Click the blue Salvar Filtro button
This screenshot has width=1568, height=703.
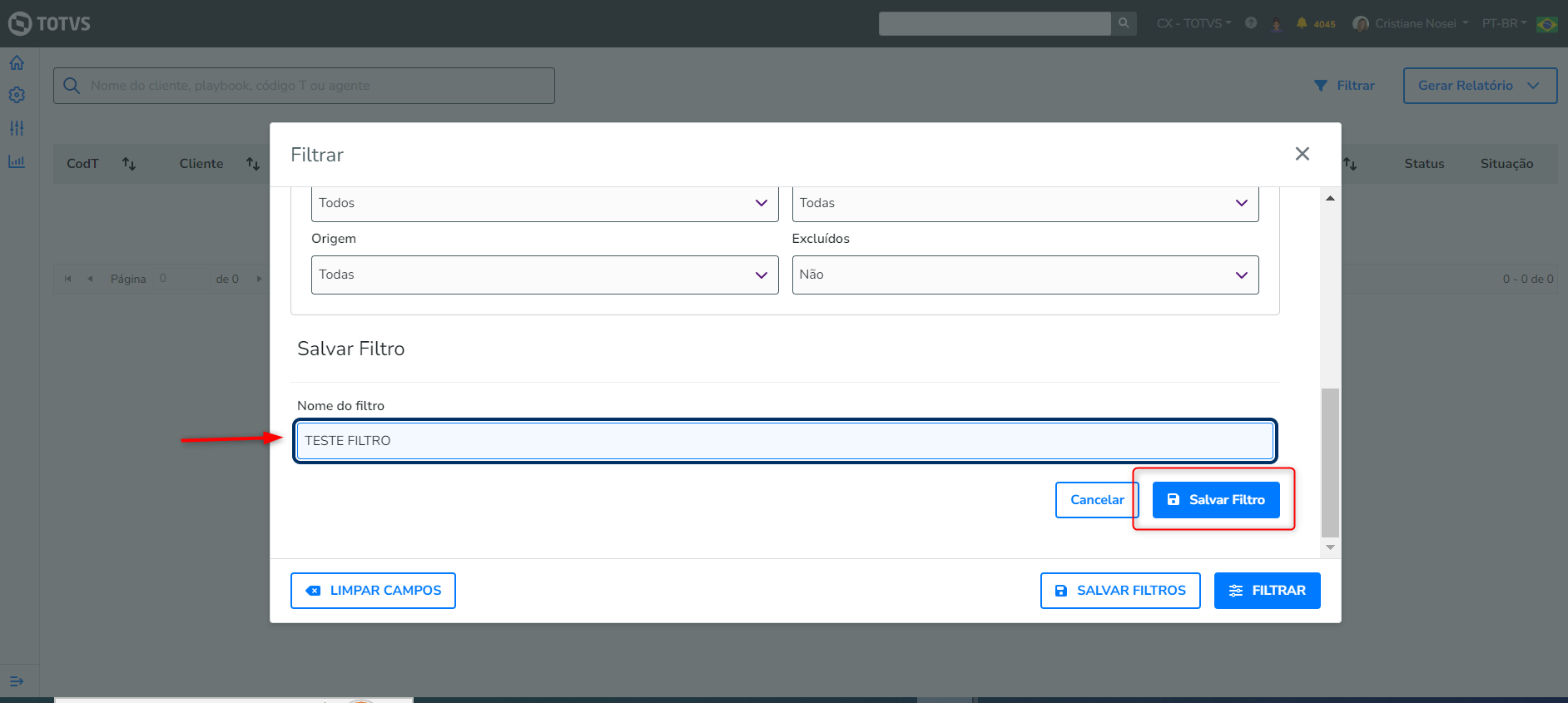(1215, 500)
